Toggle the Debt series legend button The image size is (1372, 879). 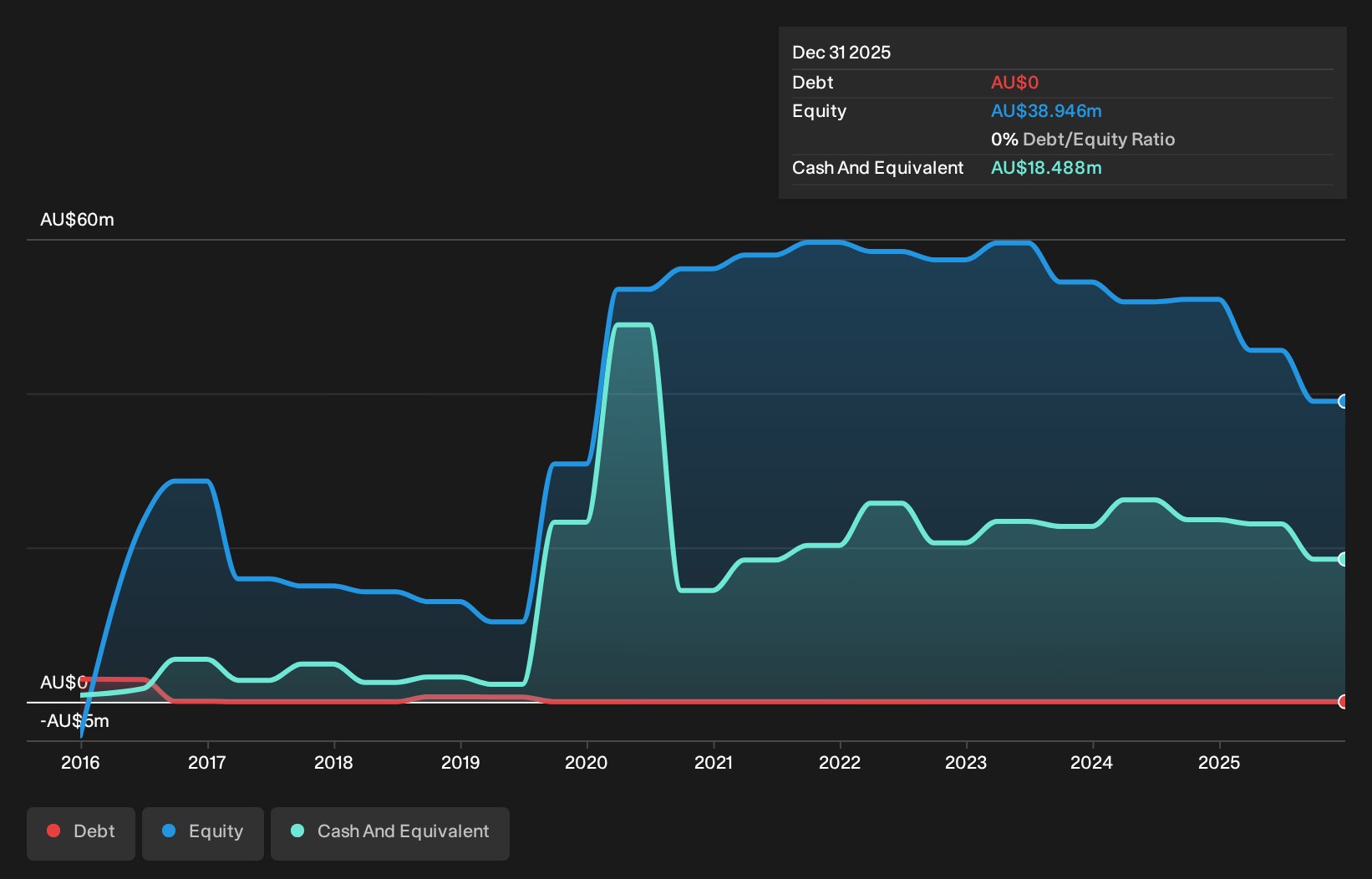pos(81,833)
